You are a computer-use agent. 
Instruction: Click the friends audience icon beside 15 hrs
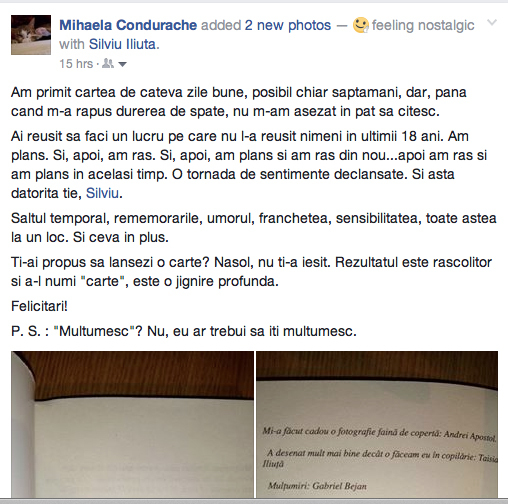108,63
